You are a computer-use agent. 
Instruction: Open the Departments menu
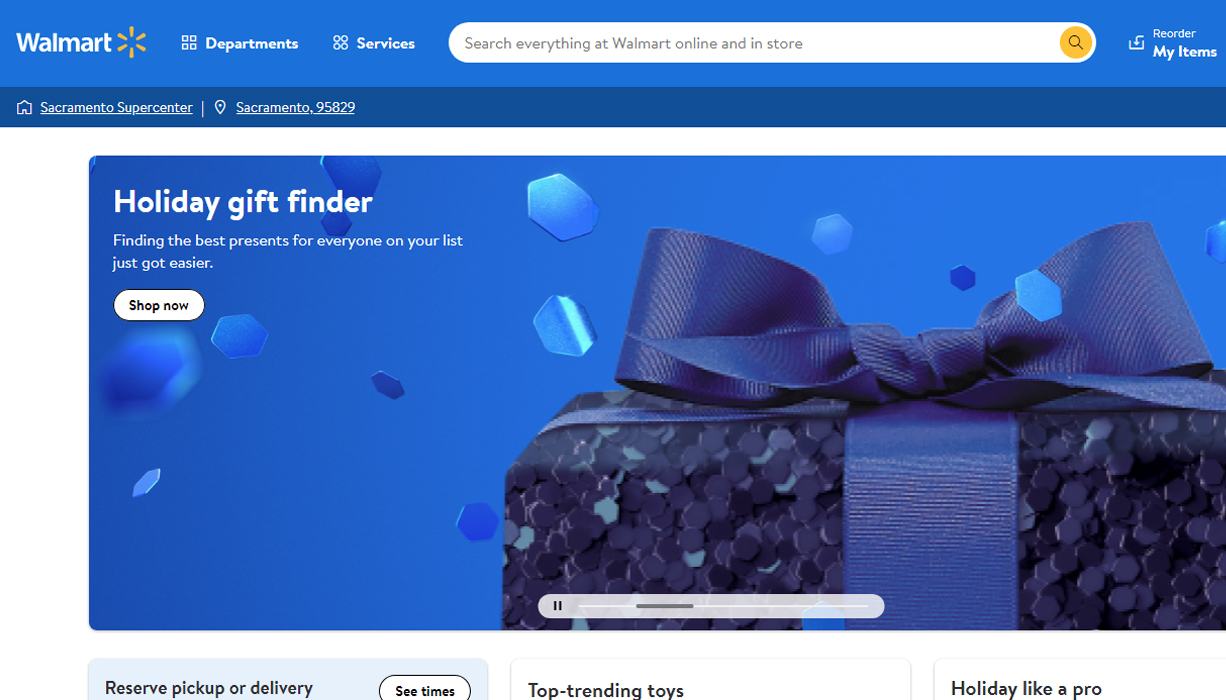[240, 43]
